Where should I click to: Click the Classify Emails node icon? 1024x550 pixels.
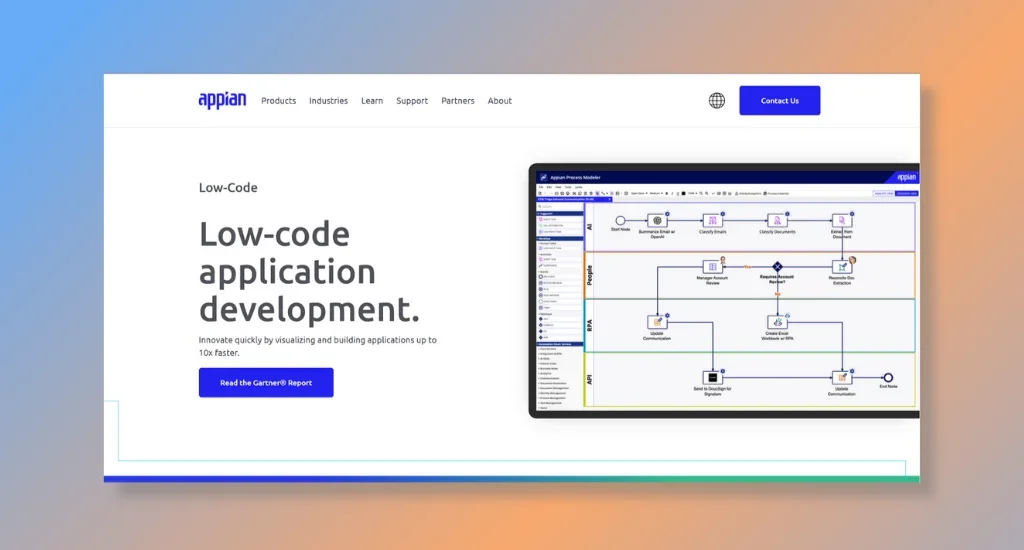[x=712, y=220]
